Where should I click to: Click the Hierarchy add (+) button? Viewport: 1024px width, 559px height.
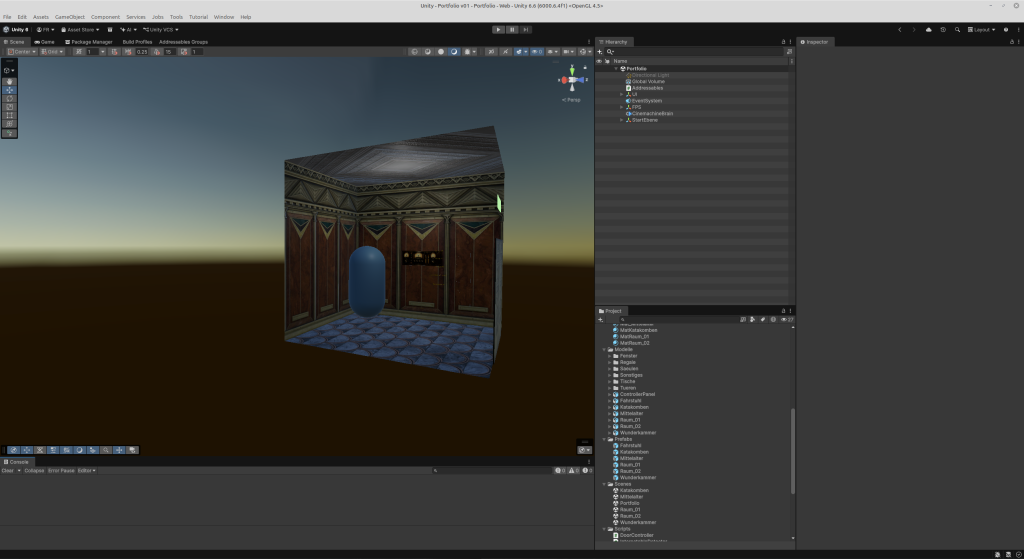point(600,52)
